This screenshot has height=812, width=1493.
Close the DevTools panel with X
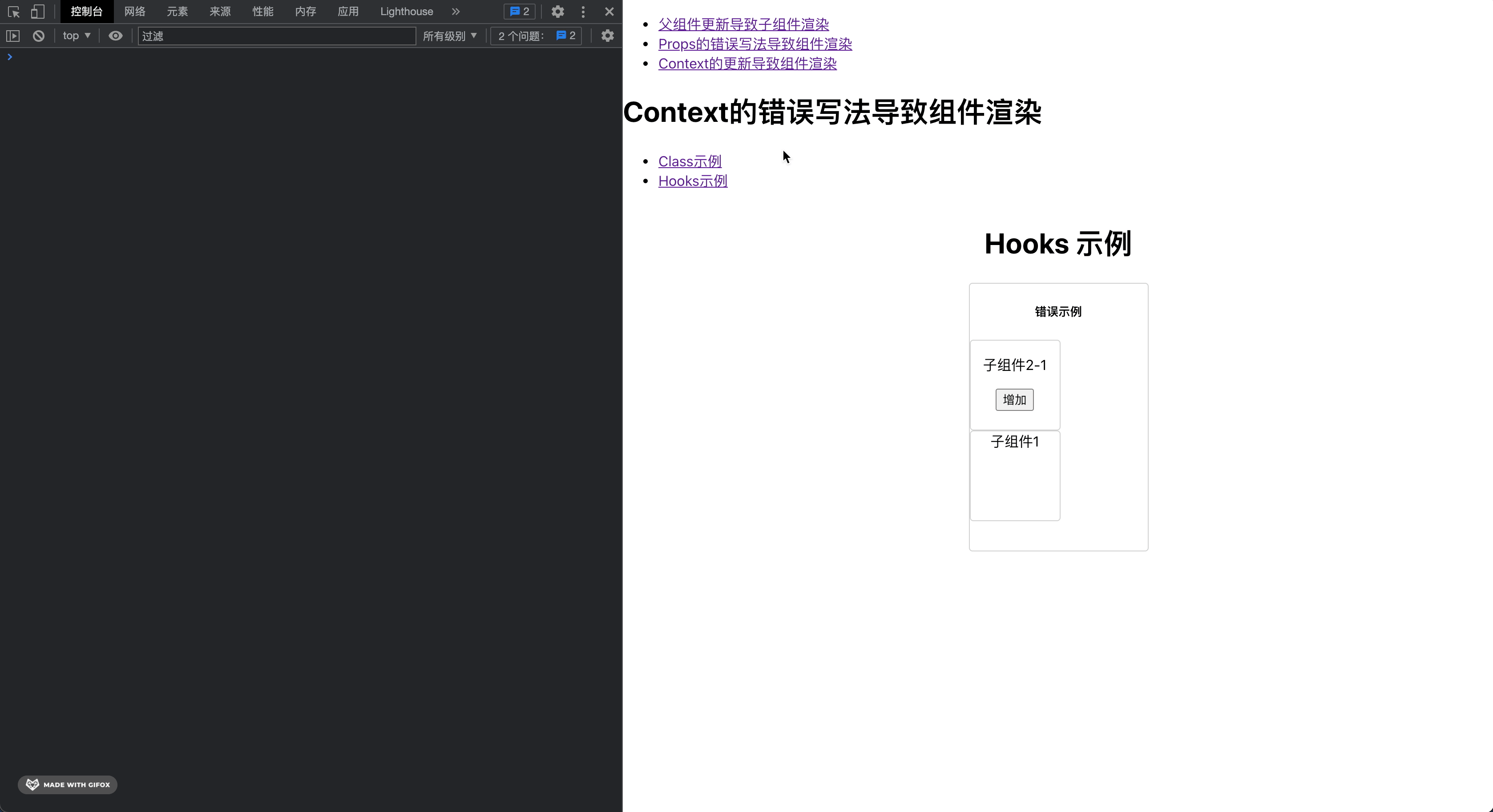609,12
